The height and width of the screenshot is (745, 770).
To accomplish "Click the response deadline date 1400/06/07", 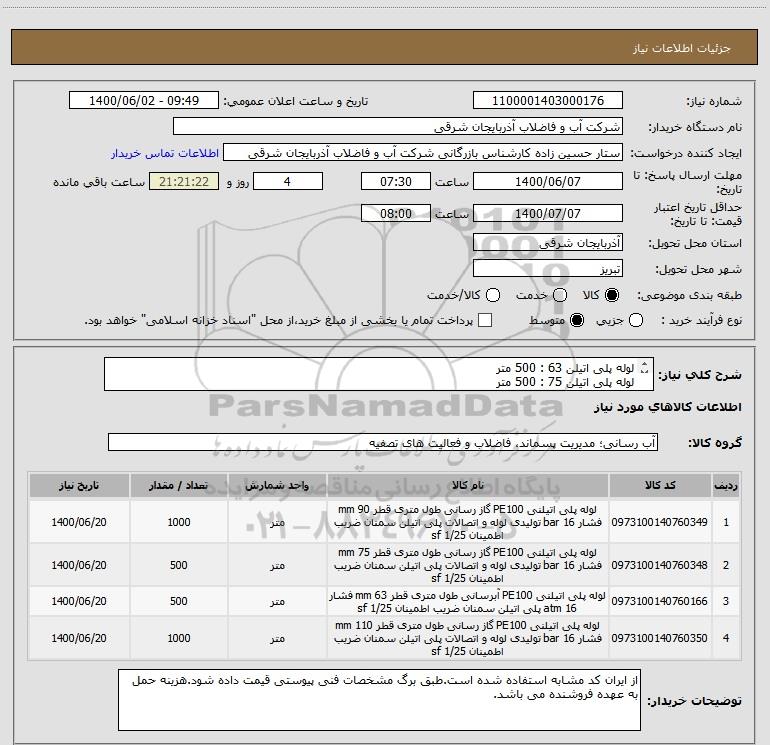I will tap(548, 182).
